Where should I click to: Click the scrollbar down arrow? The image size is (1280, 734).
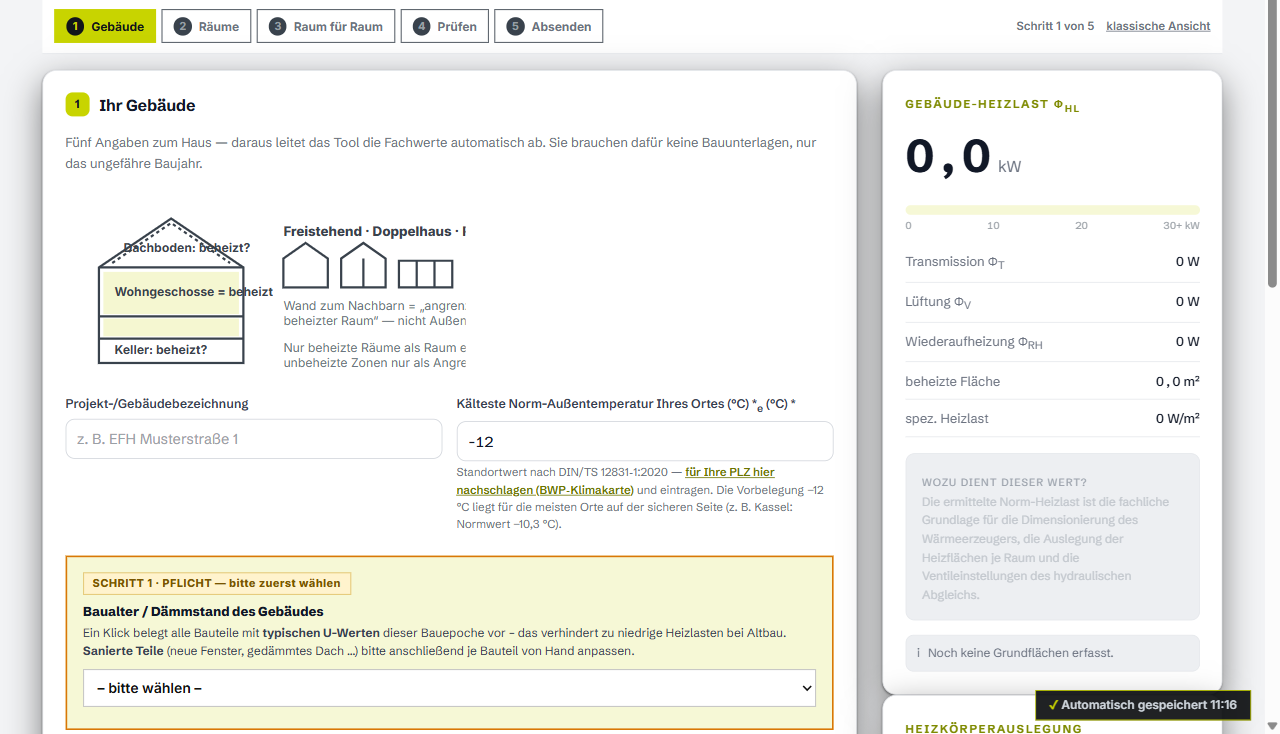(x=1272, y=726)
